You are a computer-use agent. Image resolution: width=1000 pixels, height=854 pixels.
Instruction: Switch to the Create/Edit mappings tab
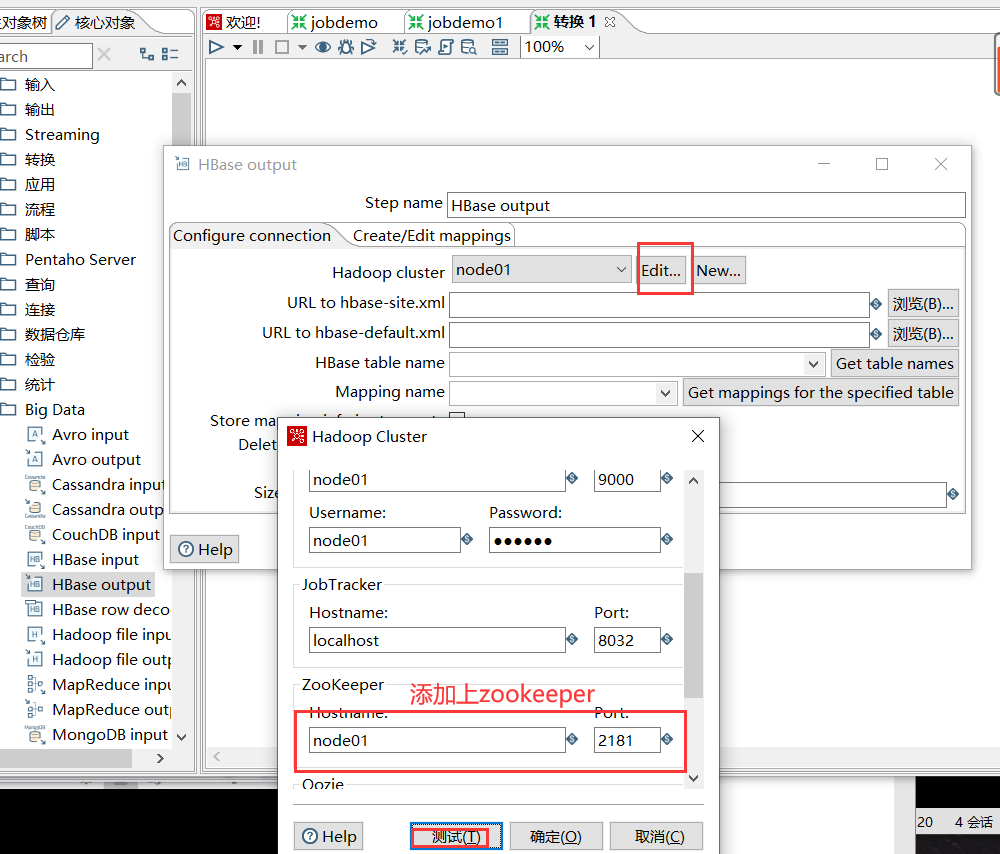click(x=432, y=235)
